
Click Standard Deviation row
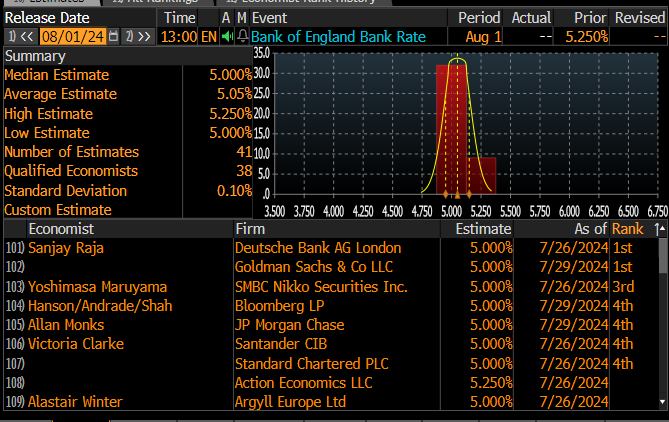point(128,191)
